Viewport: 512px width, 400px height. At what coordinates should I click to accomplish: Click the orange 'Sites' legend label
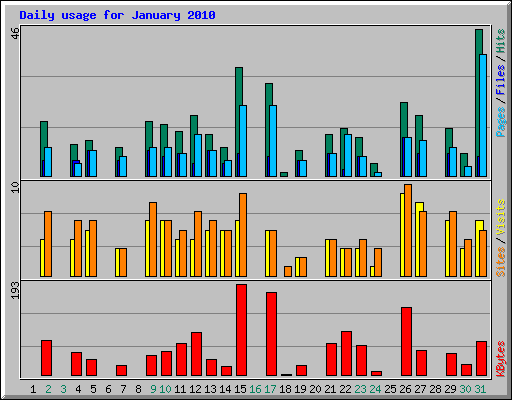point(500,262)
